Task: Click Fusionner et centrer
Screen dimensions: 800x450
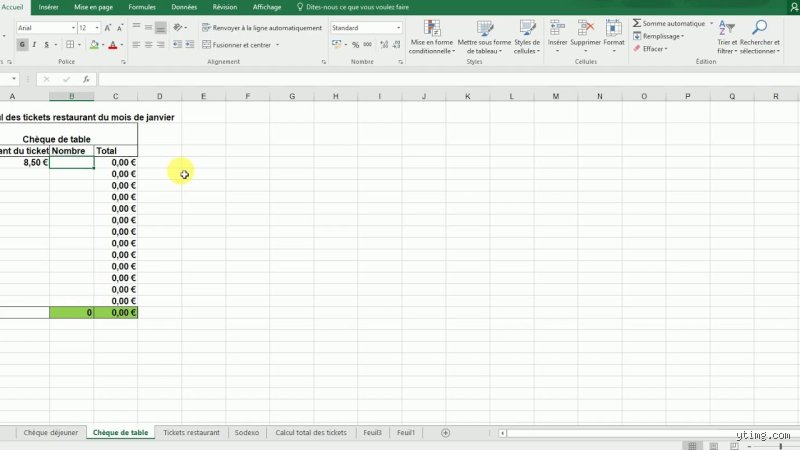Action: point(237,45)
